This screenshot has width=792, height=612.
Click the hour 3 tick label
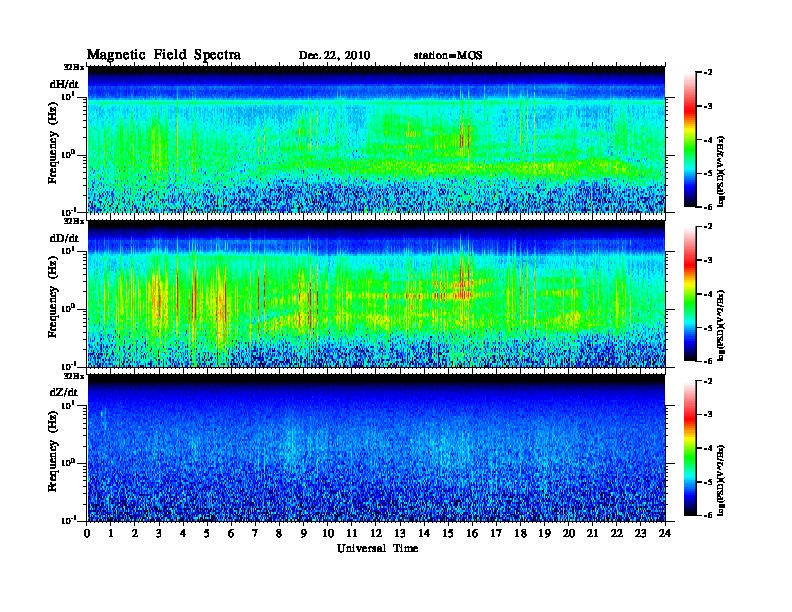click(x=159, y=533)
